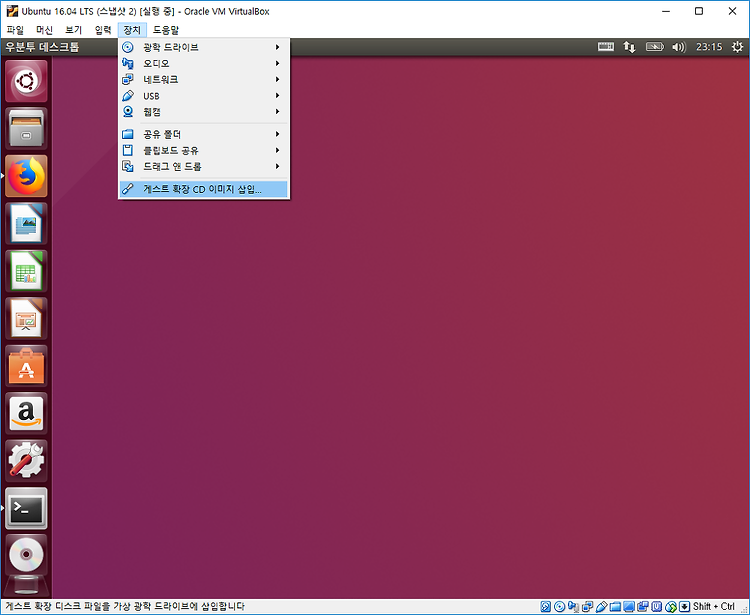
Task: Open the Ubuntu battery indicator menu
Action: click(x=654, y=47)
